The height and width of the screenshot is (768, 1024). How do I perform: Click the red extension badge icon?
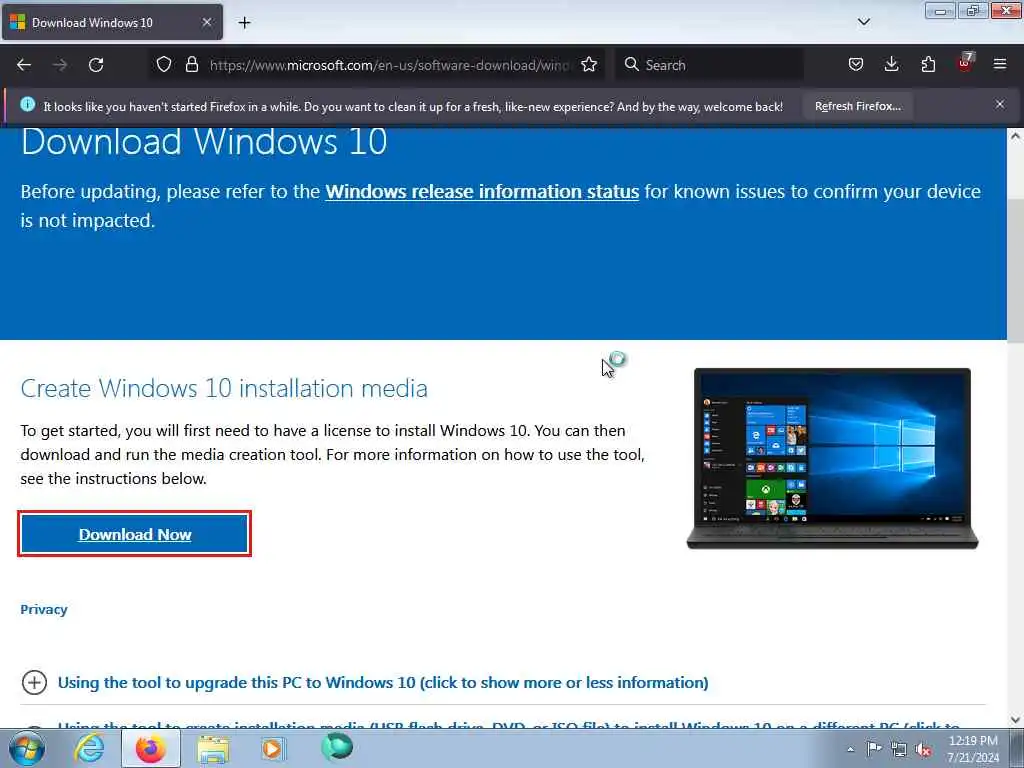965,63
